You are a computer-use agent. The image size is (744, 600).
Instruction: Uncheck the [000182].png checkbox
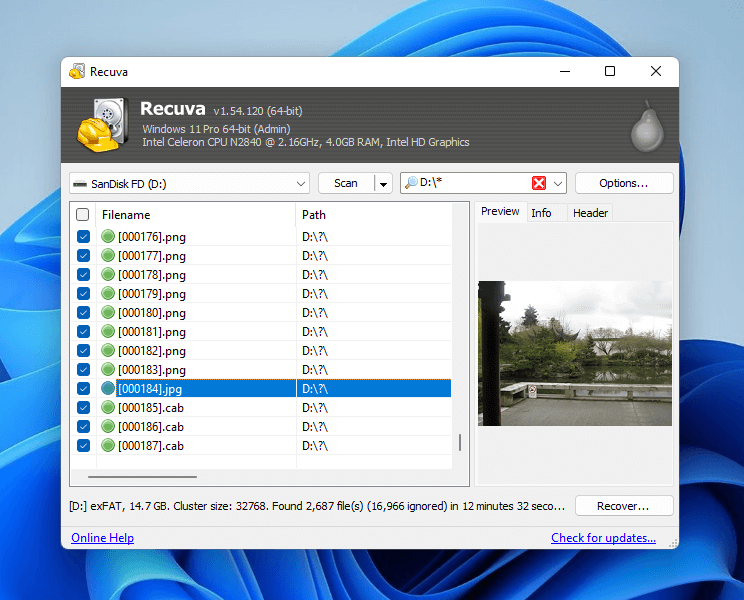pyautogui.click(x=84, y=350)
